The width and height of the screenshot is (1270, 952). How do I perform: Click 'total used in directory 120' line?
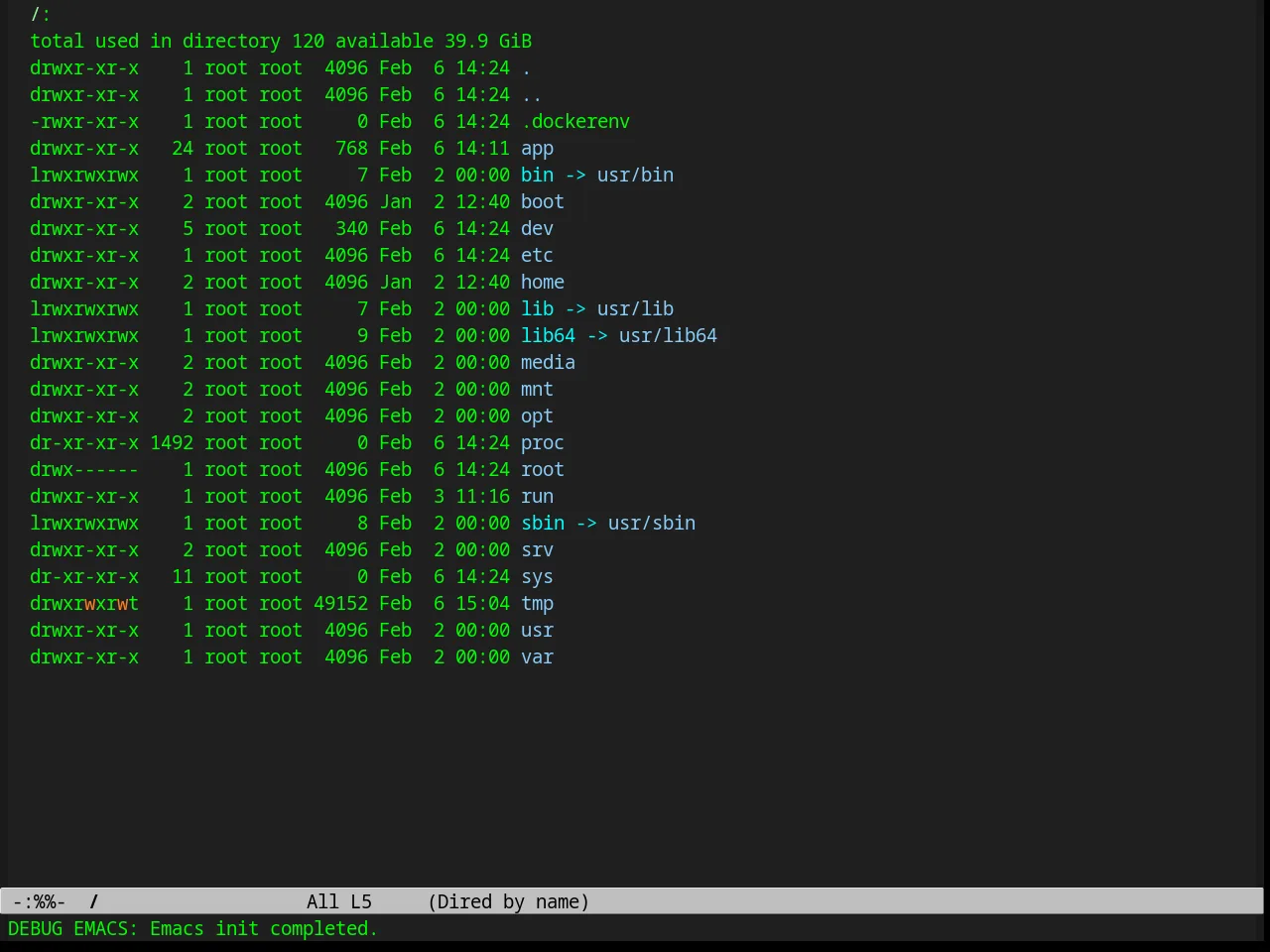tap(177, 42)
